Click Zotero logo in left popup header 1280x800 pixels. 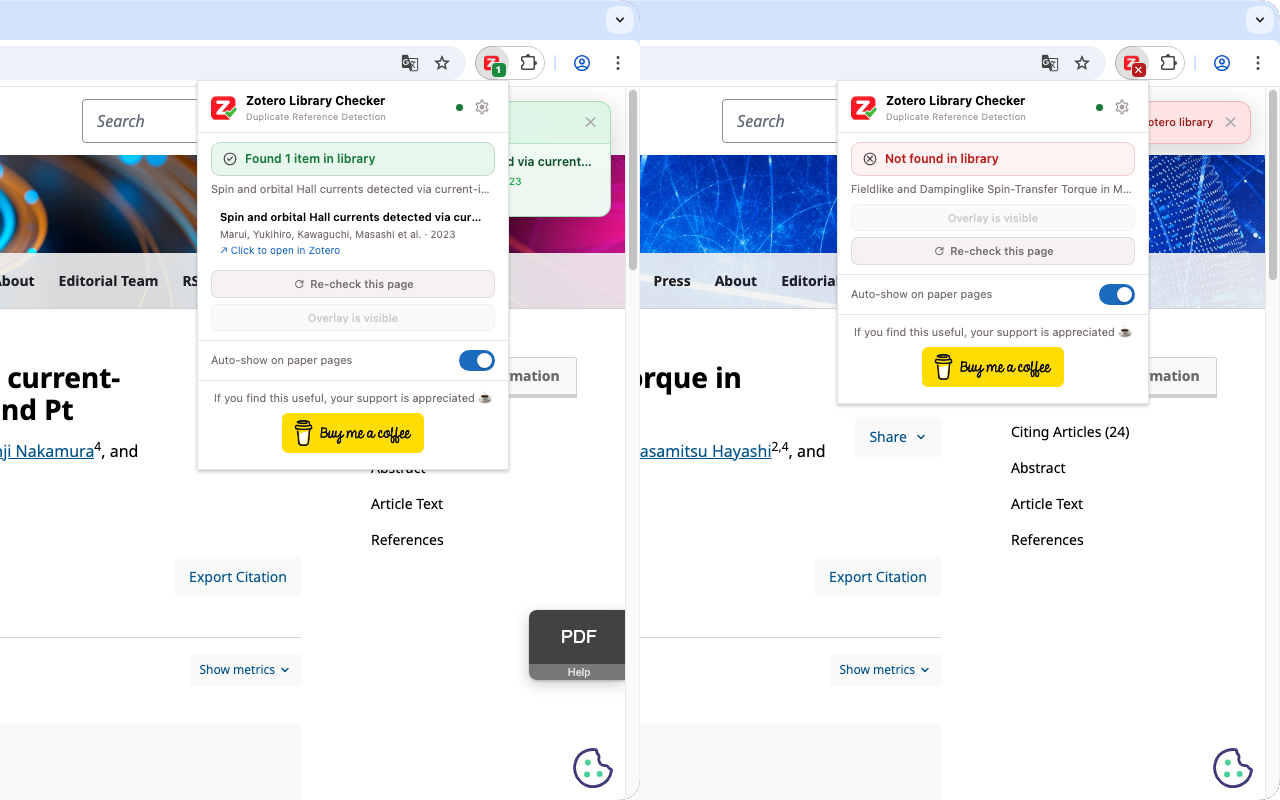pos(224,108)
